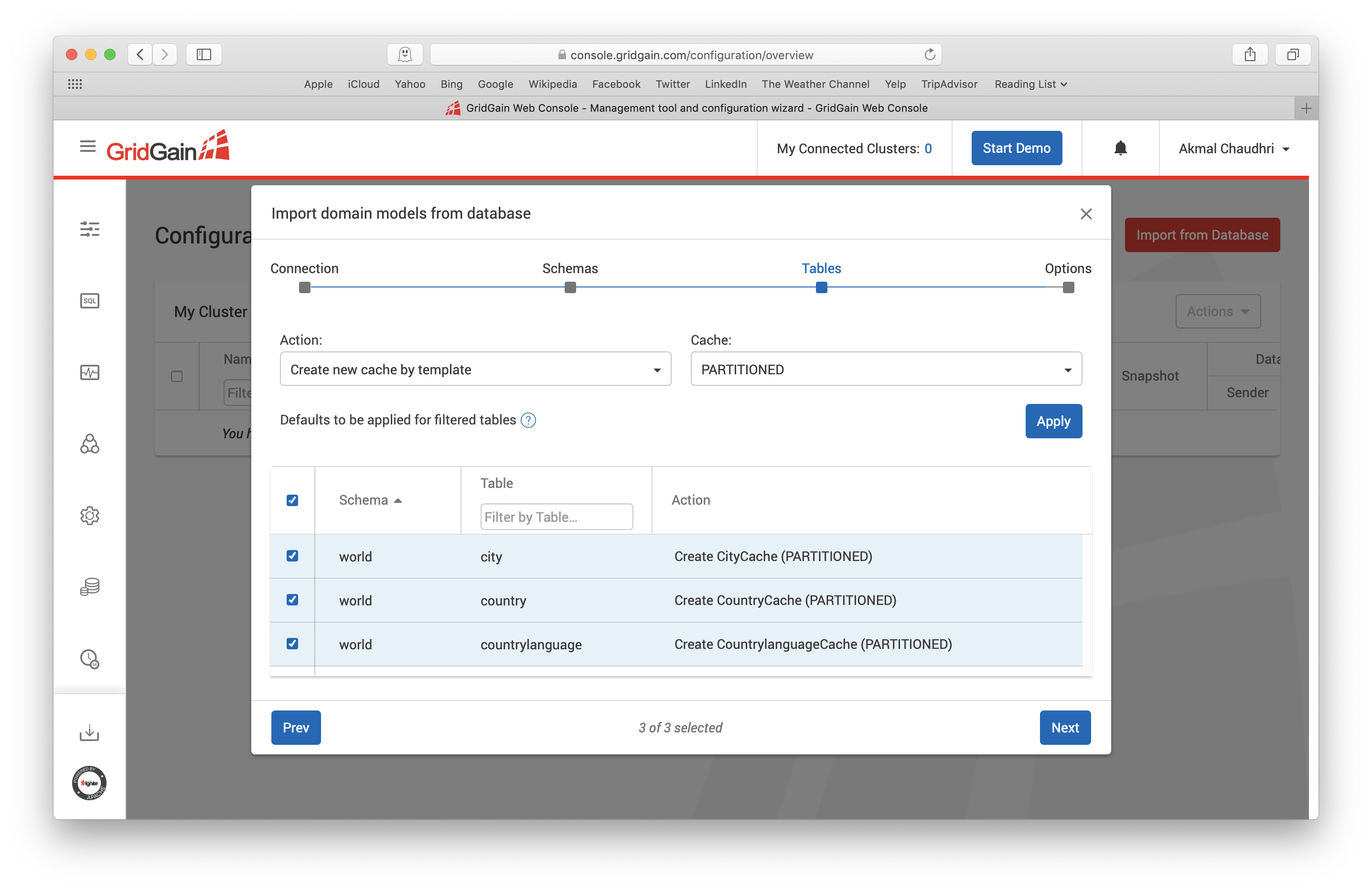1372x890 pixels.
Task: Drag the Tables progress bar slider
Action: click(x=820, y=288)
